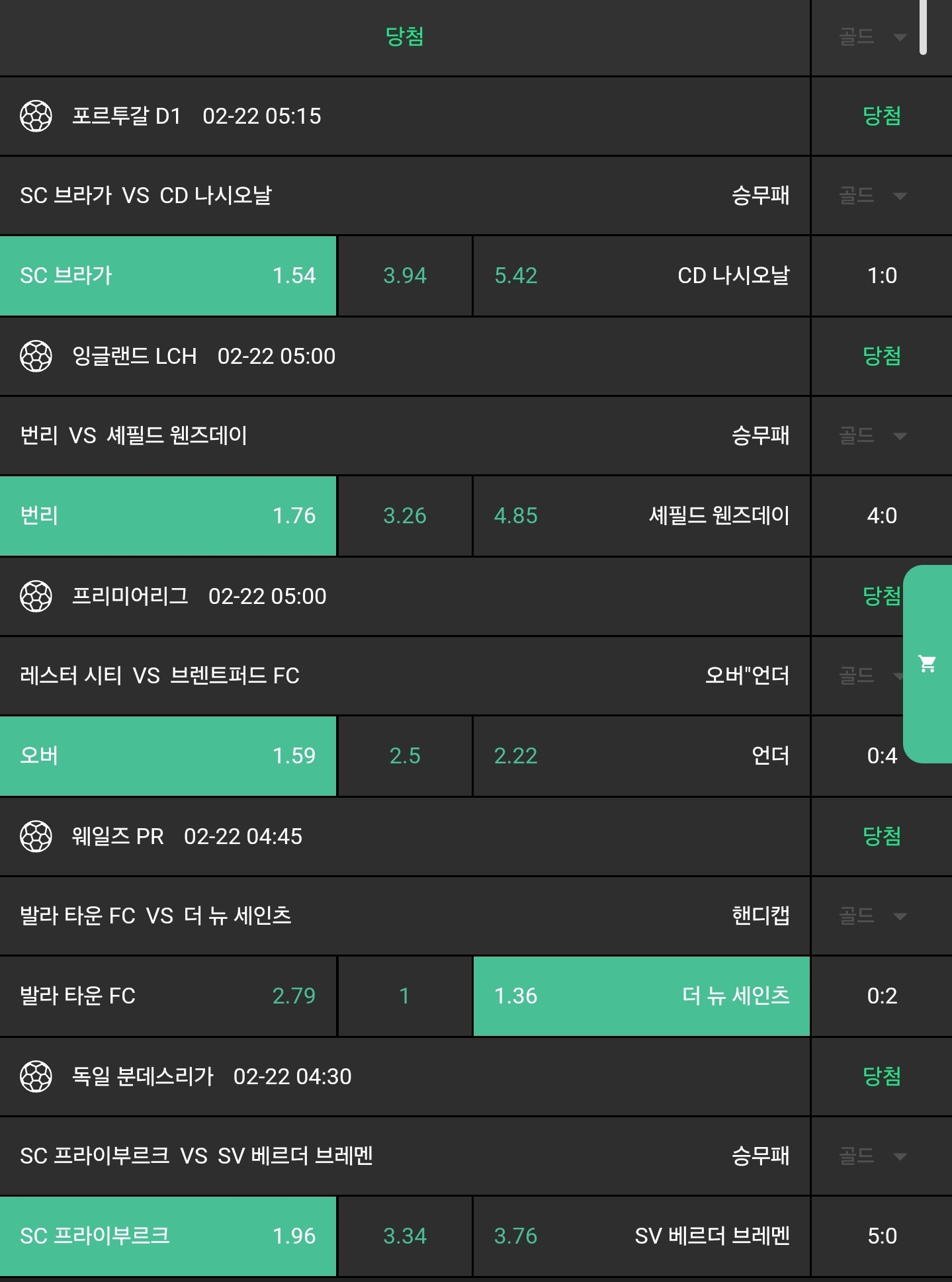
Task: Expand the 골드 dropdown in 번리 match row
Action: point(872,436)
